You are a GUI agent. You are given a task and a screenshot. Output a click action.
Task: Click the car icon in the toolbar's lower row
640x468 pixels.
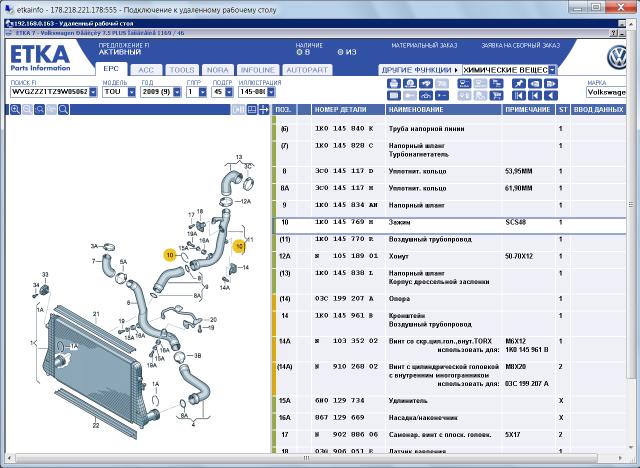pyautogui.click(x=426, y=96)
